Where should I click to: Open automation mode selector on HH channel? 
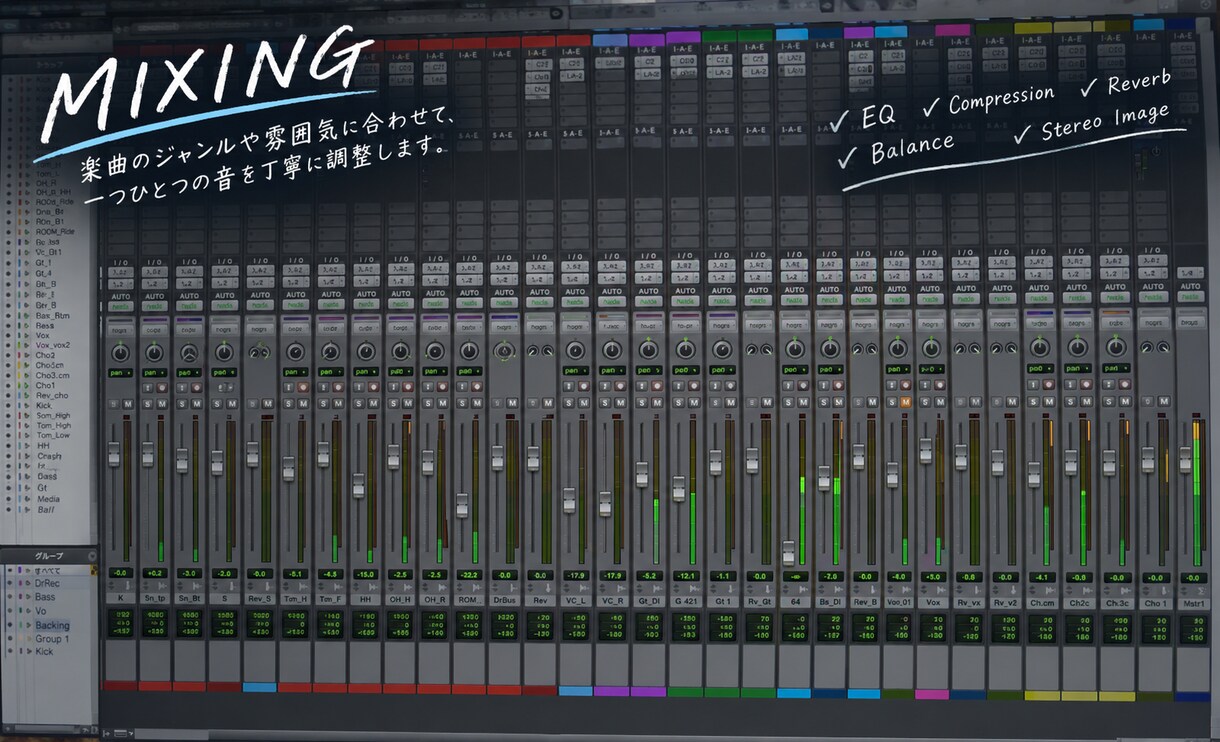pos(365,303)
